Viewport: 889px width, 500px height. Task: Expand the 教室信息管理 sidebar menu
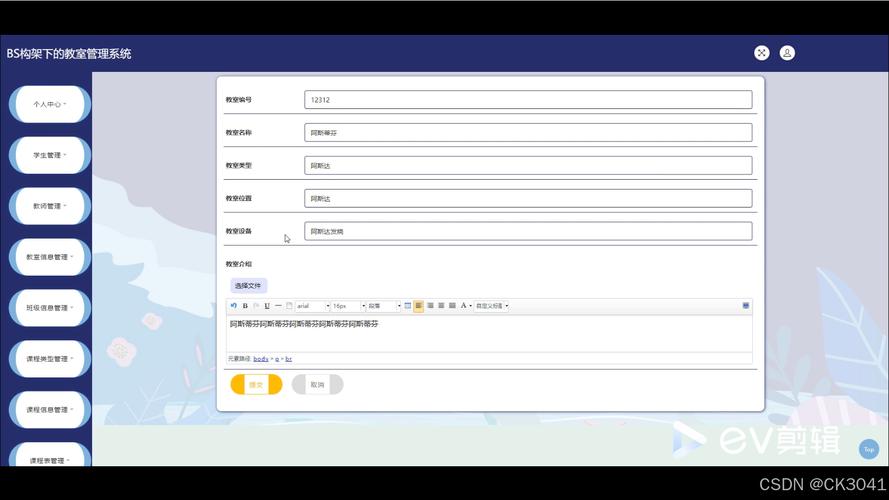[x=50, y=257]
